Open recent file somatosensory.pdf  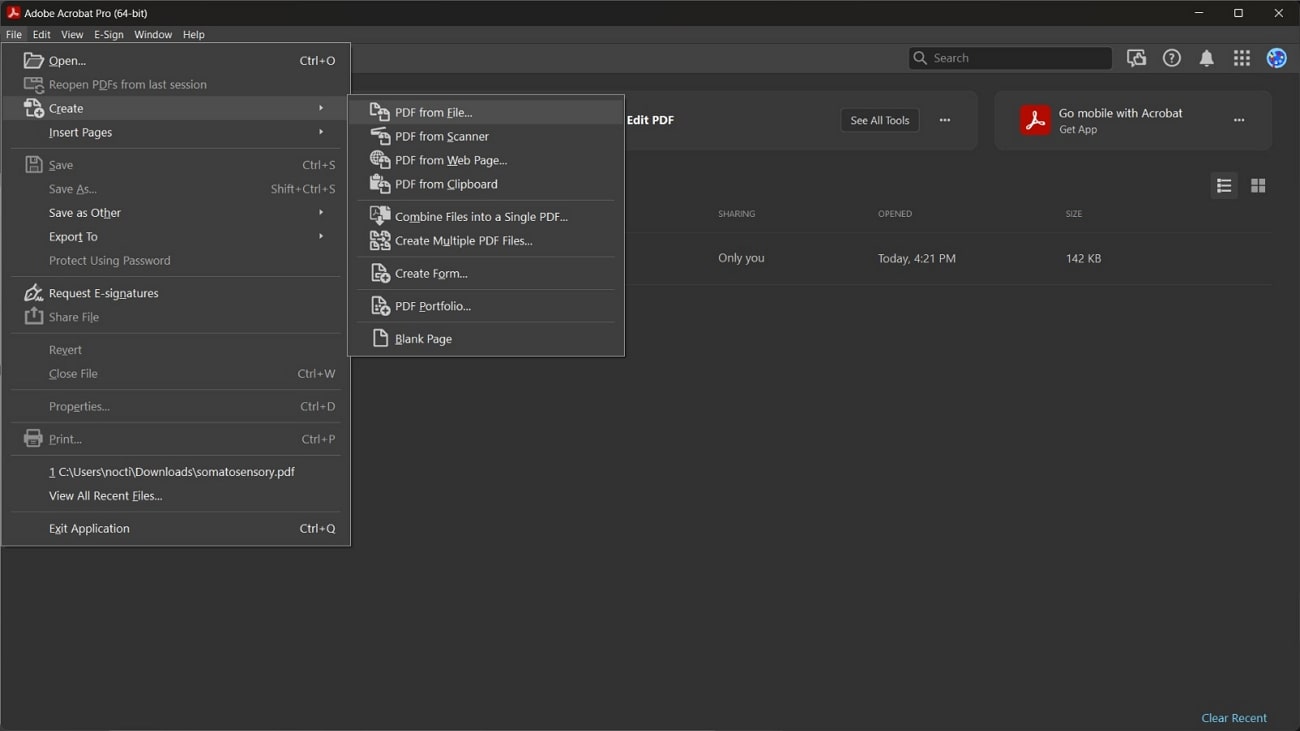pyautogui.click(x=176, y=471)
